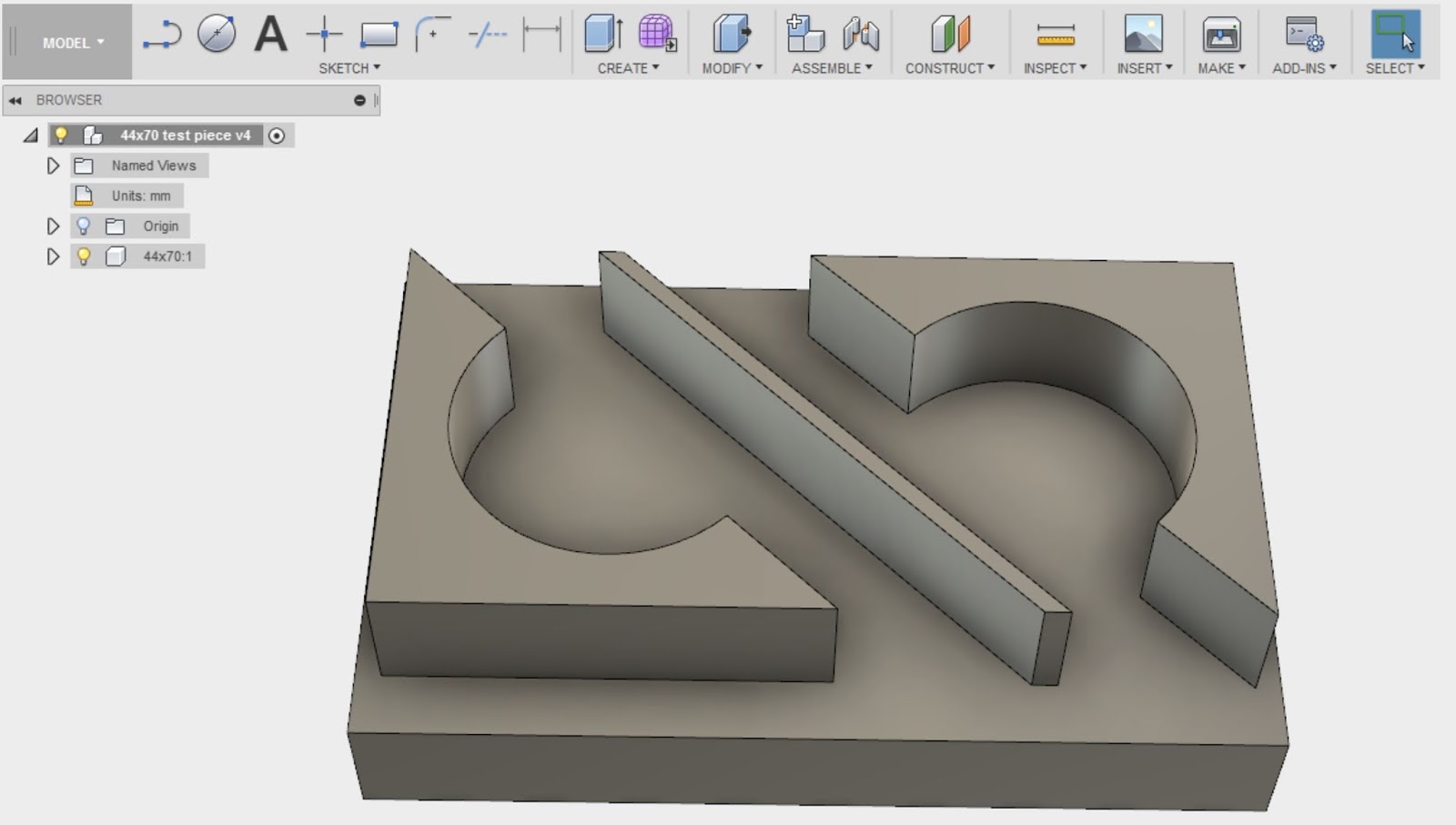Click the activate radio next to 44x70 test piece v4
Image resolution: width=1456 pixels, height=825 pixels.
point(276,135)
